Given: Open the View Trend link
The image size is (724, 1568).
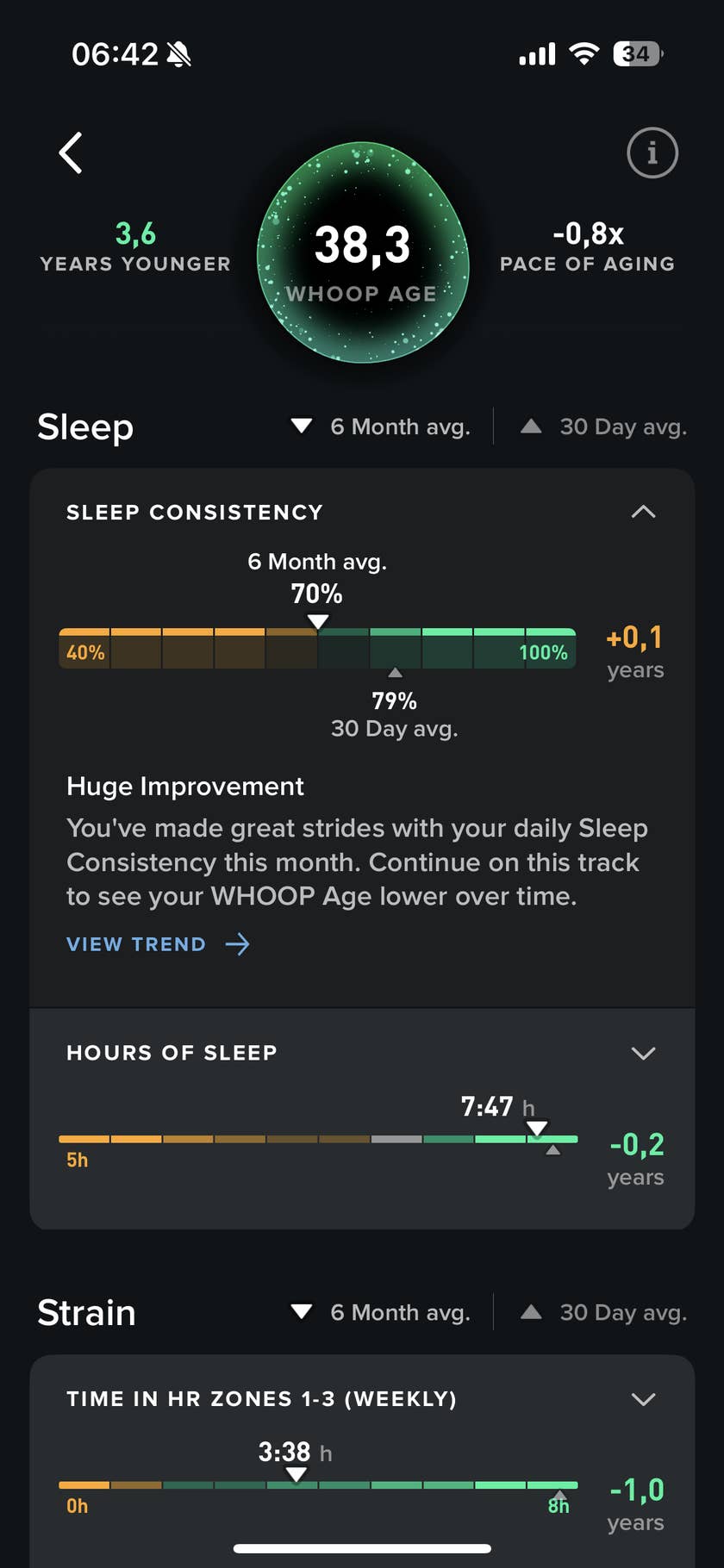Looking at the screenshot, I should (x=136, y=944).
